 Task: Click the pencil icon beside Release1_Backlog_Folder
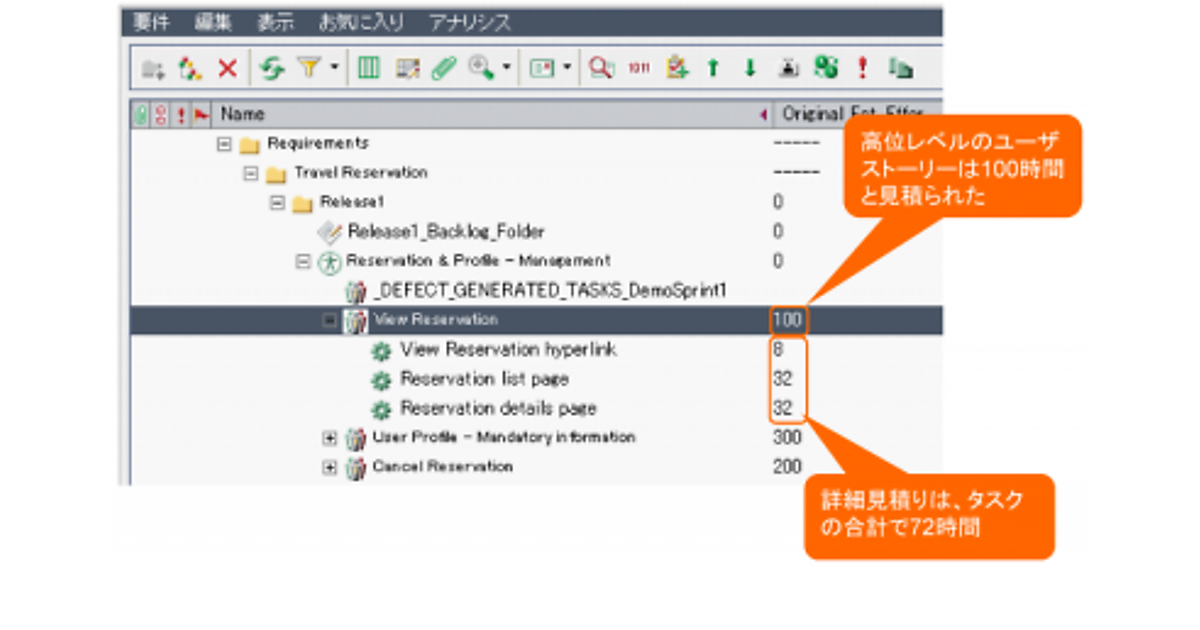[x=330, y=232]
